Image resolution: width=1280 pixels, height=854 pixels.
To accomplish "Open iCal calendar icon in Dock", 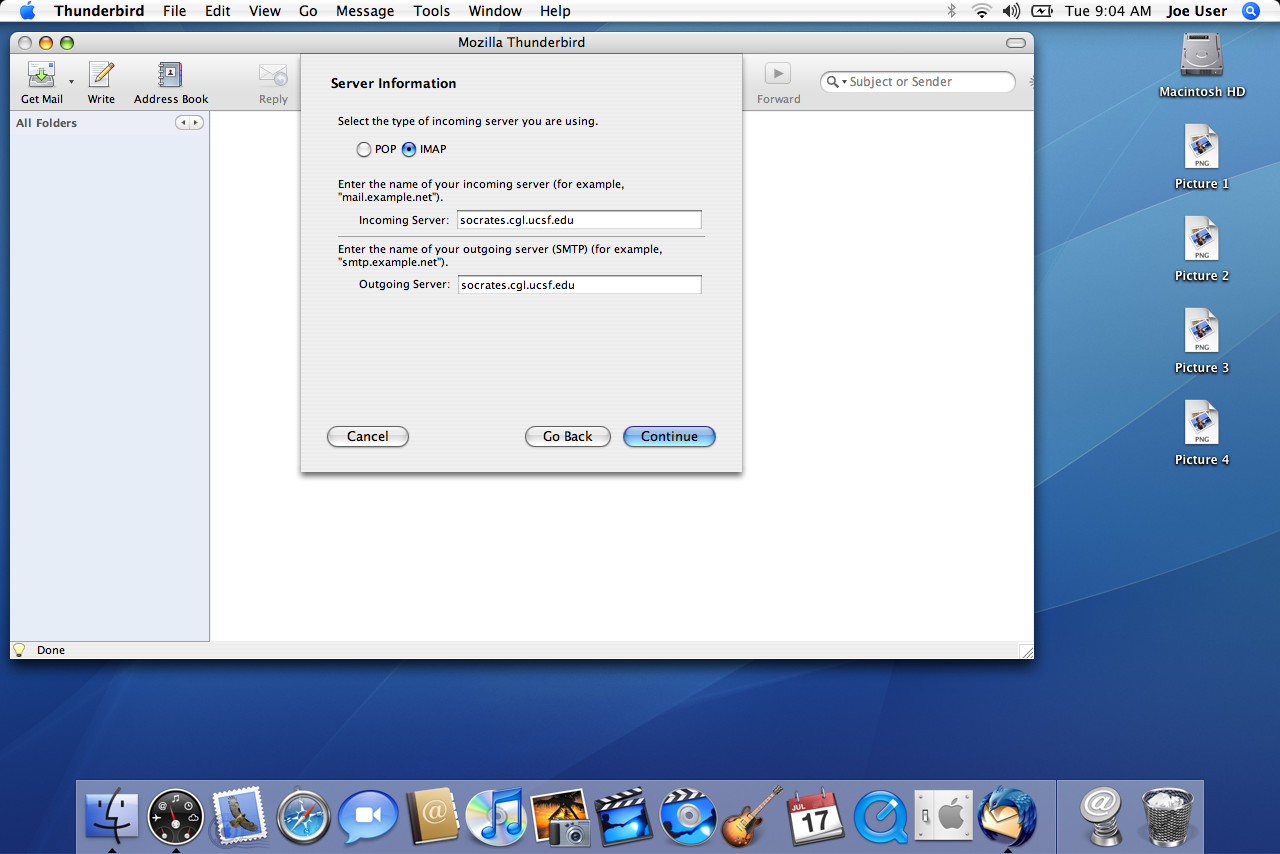I will tap(816, 817).
